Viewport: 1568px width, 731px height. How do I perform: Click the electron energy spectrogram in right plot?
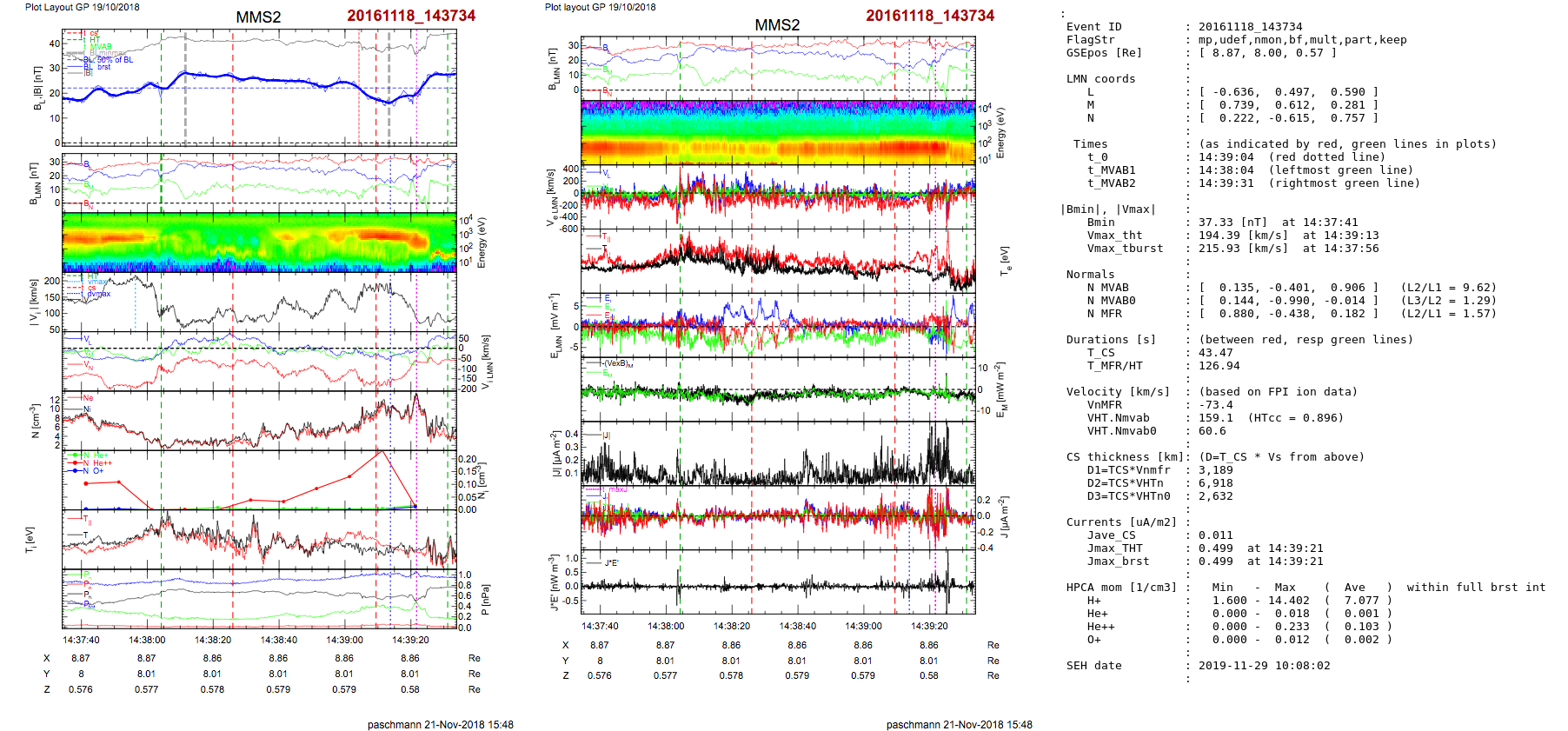pos(778,132)
